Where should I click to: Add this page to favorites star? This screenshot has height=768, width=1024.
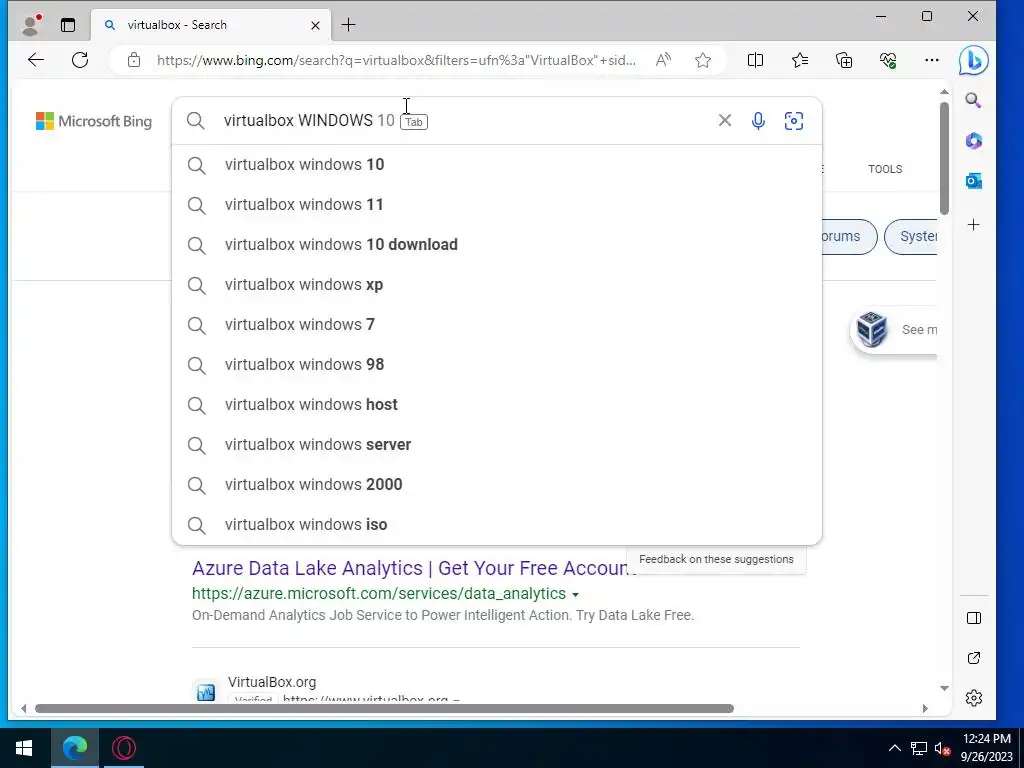tap(703, 60)
